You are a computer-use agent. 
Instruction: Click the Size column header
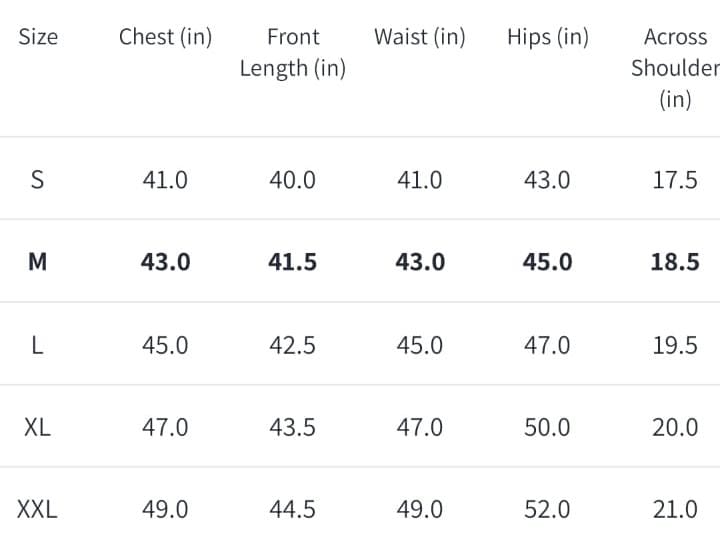pos(38,37)
